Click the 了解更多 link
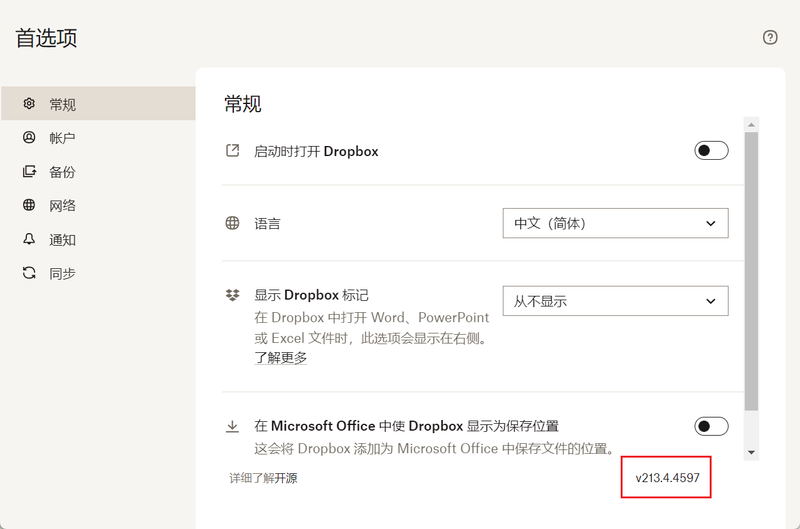This screenshot has height=529, width=800. click(280, 358)
